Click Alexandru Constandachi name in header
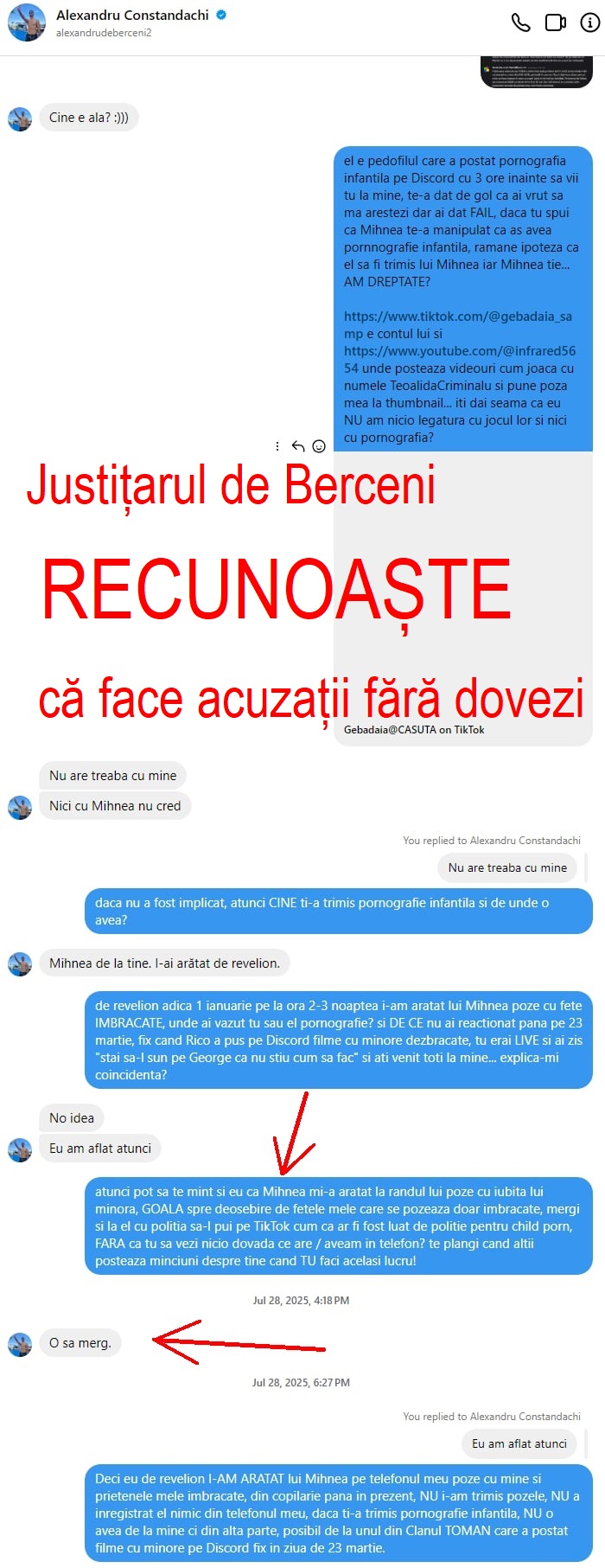The height and width of the screenshot is (1568, 605). [x=132, y=15]
